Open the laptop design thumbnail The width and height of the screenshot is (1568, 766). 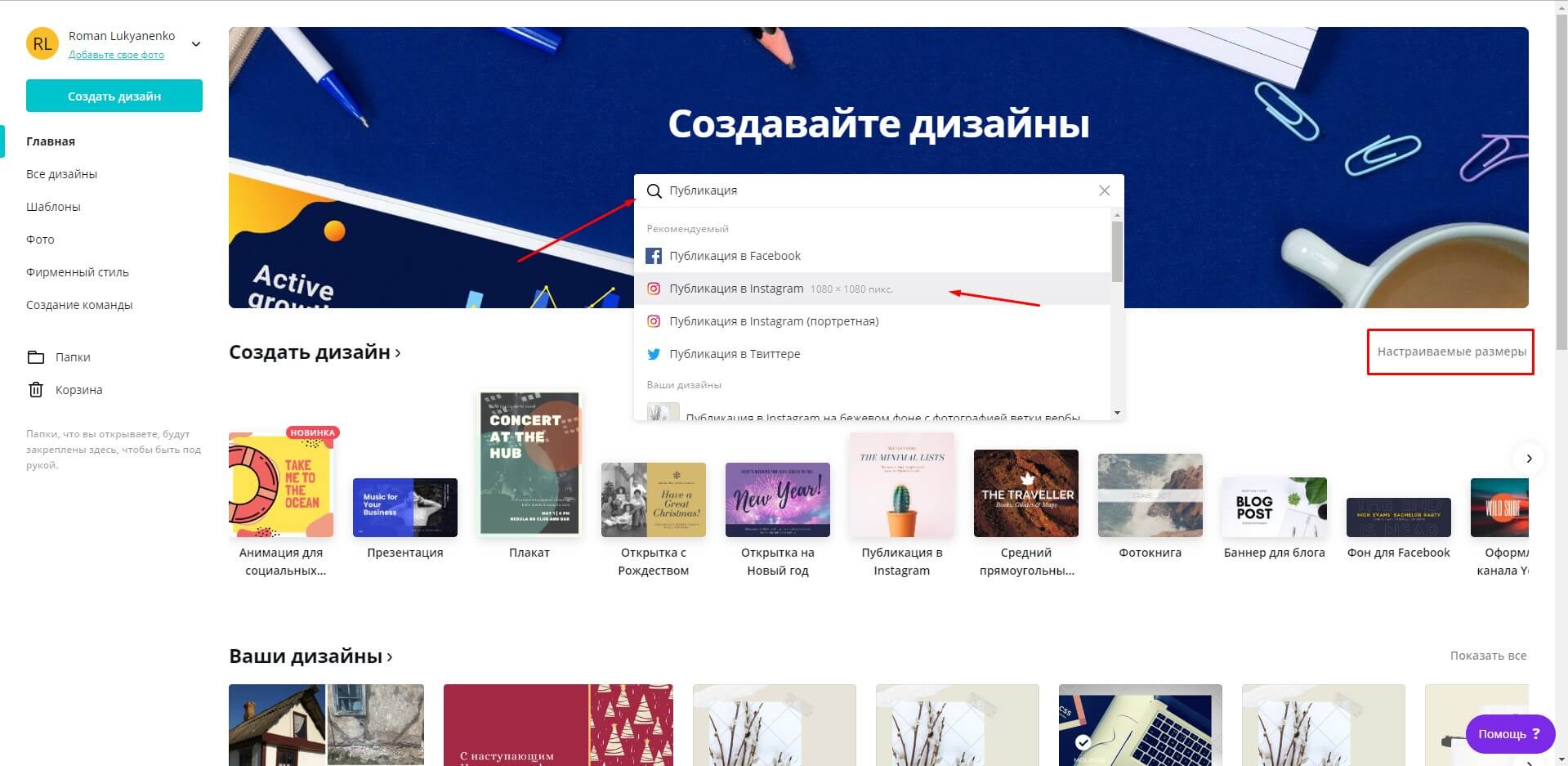click(x=1140, y=725)
